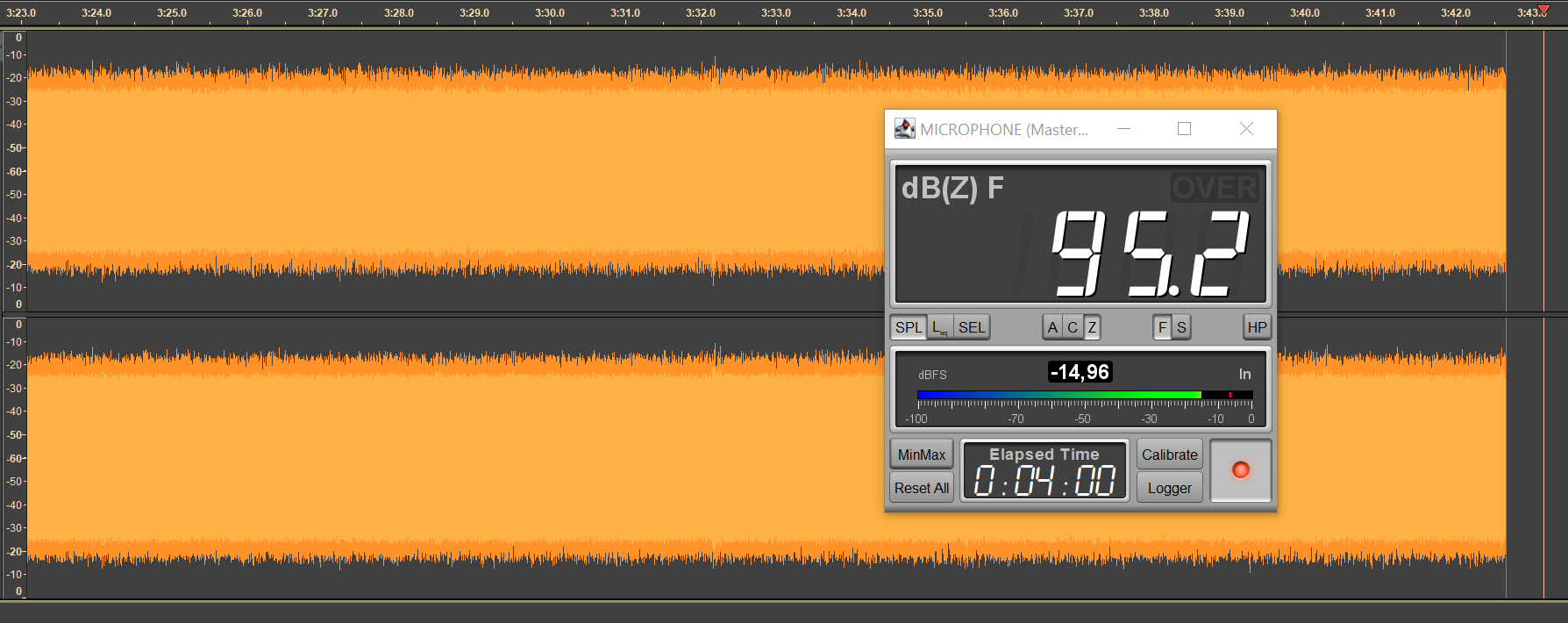Click the 95.2 dB level readout
Screen dimensions: 1568x623
(x=1149, y=254)
